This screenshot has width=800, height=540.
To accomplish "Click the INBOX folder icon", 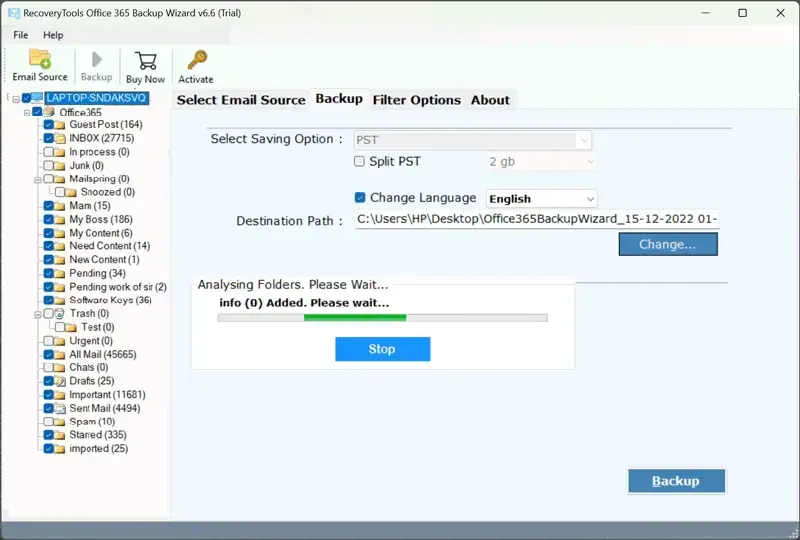I will pos(60,138).
